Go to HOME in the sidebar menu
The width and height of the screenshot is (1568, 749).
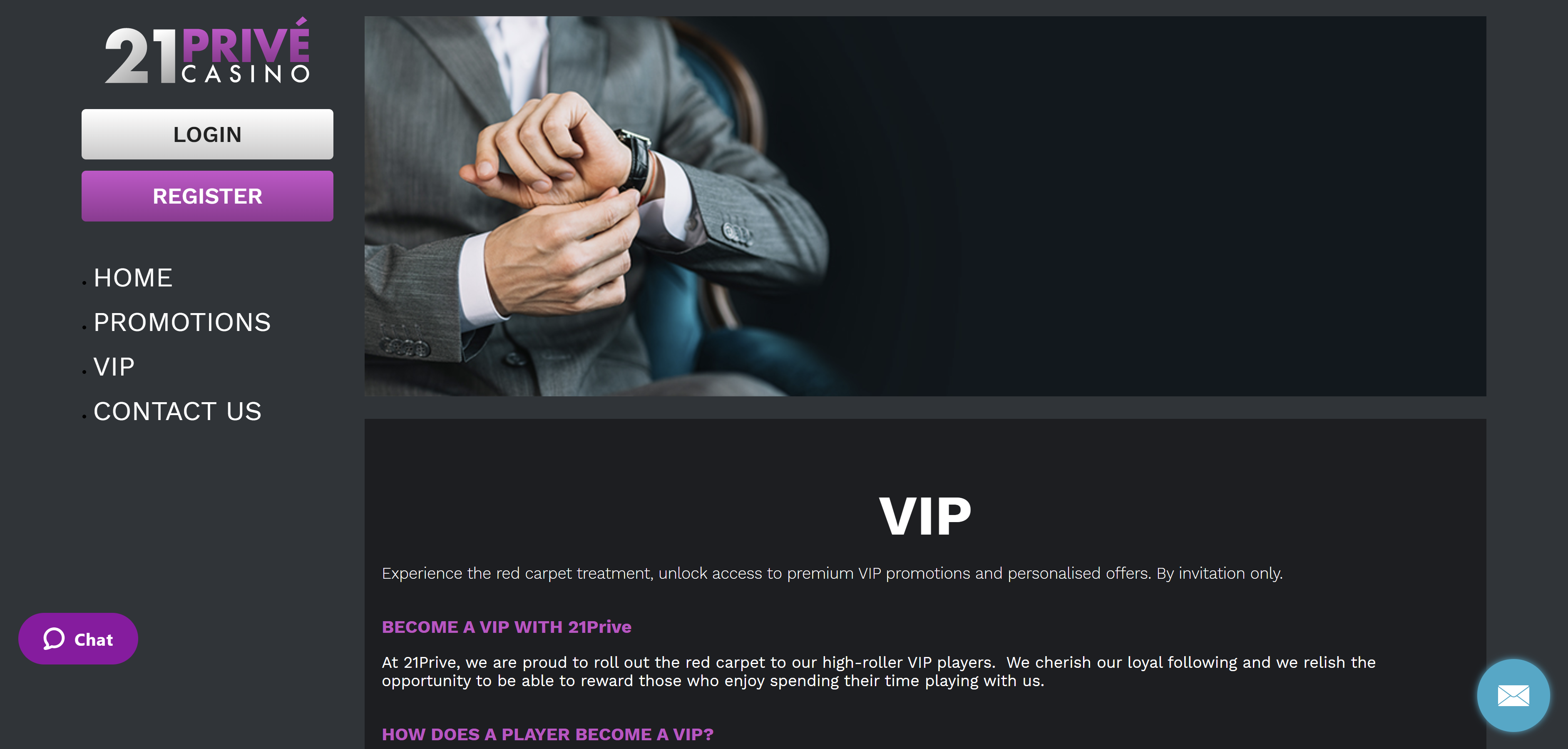pyautogui.click(x=133, y=278)
